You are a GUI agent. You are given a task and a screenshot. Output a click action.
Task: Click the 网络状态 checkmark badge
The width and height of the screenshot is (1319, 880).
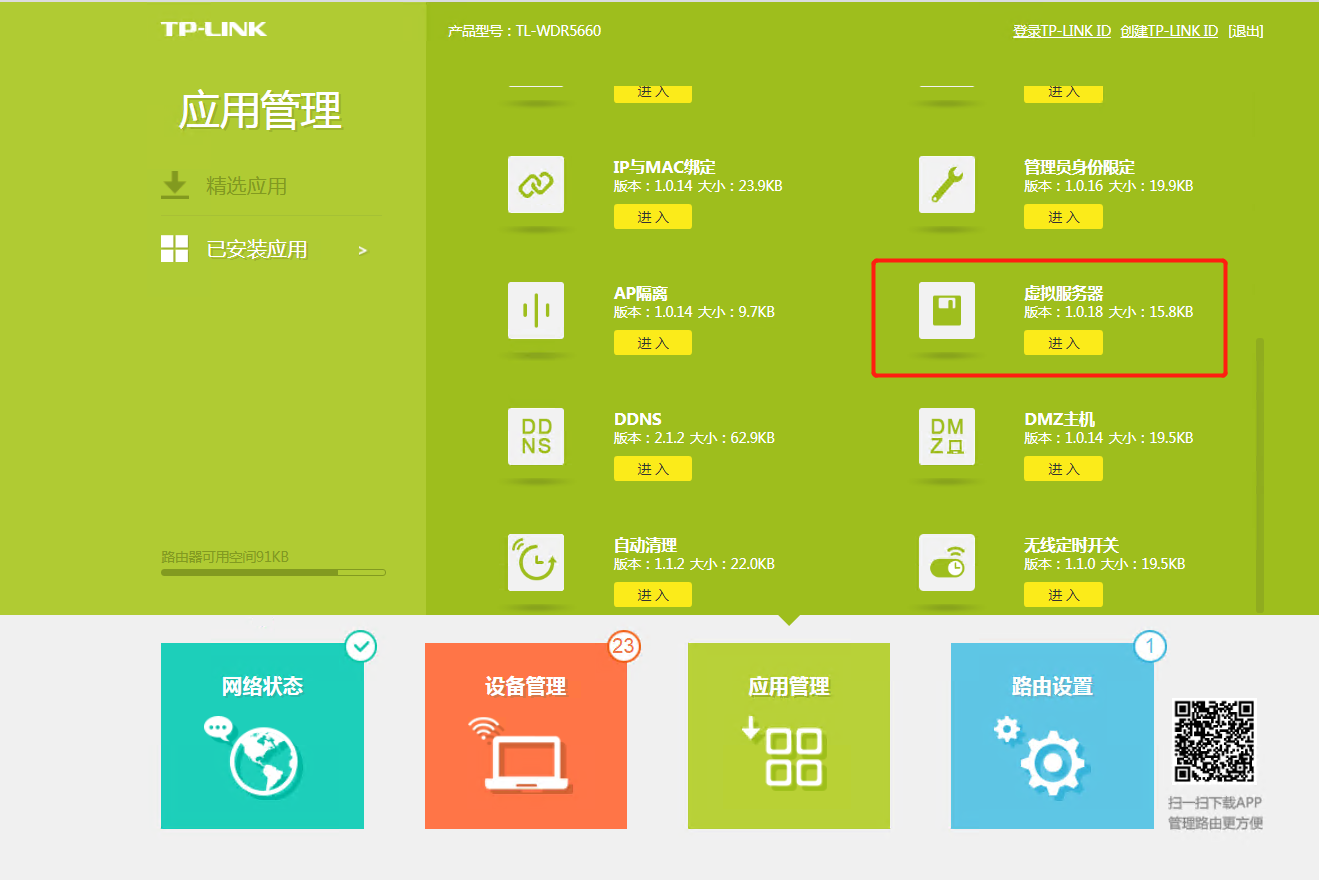click(361, 646)
